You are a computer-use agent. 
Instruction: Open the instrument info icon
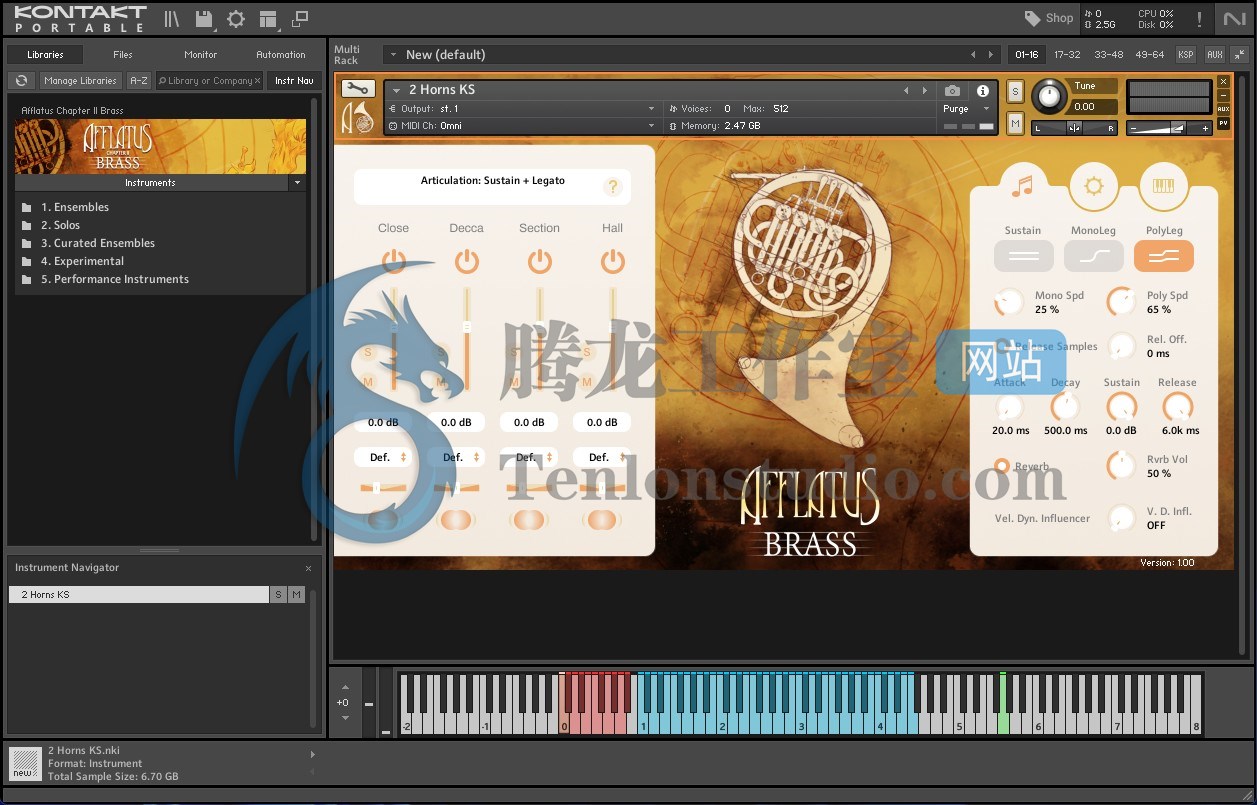pyautogui.click(x=982, y=90)
